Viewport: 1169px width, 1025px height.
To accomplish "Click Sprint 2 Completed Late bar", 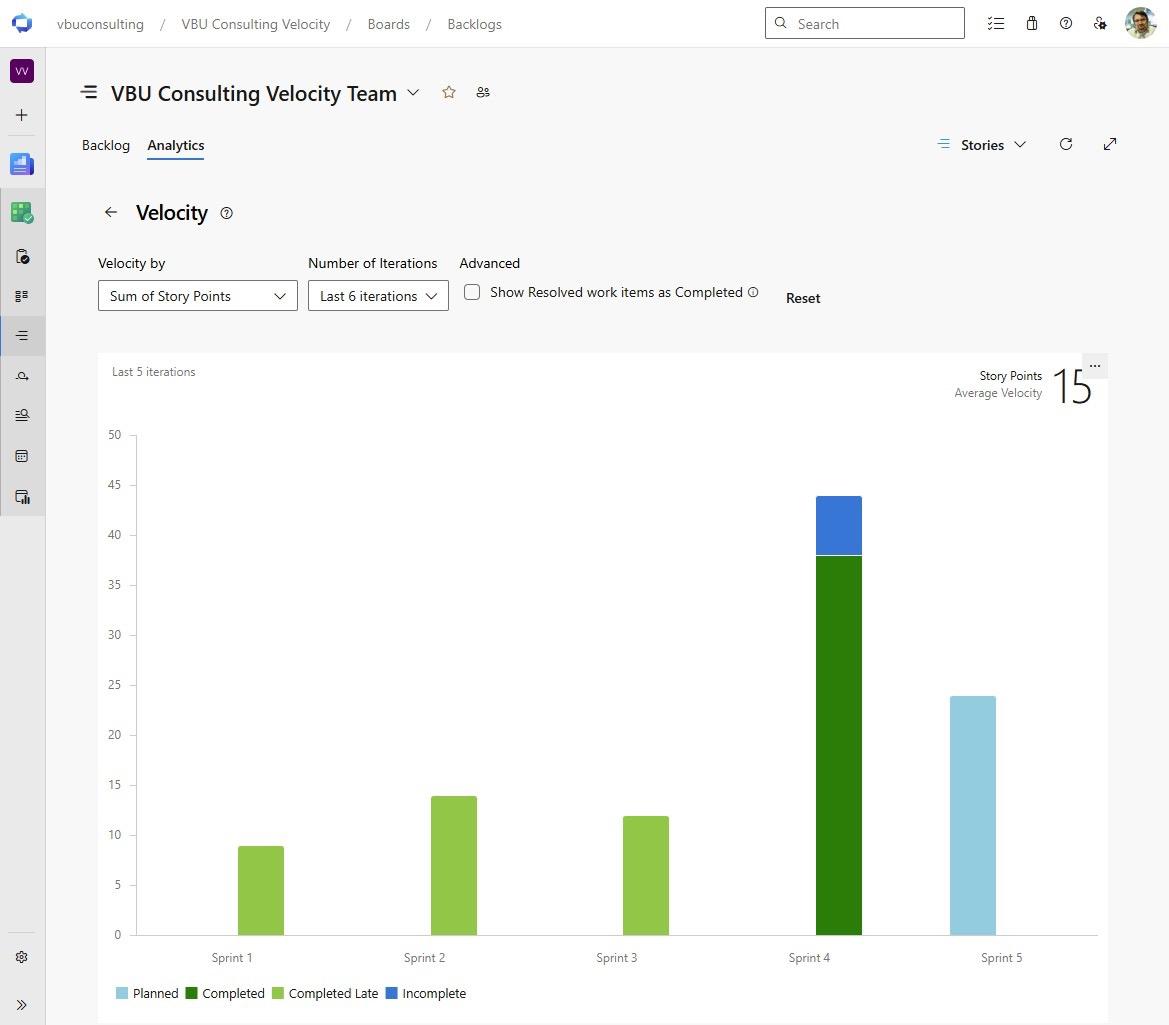I will 453,865.
